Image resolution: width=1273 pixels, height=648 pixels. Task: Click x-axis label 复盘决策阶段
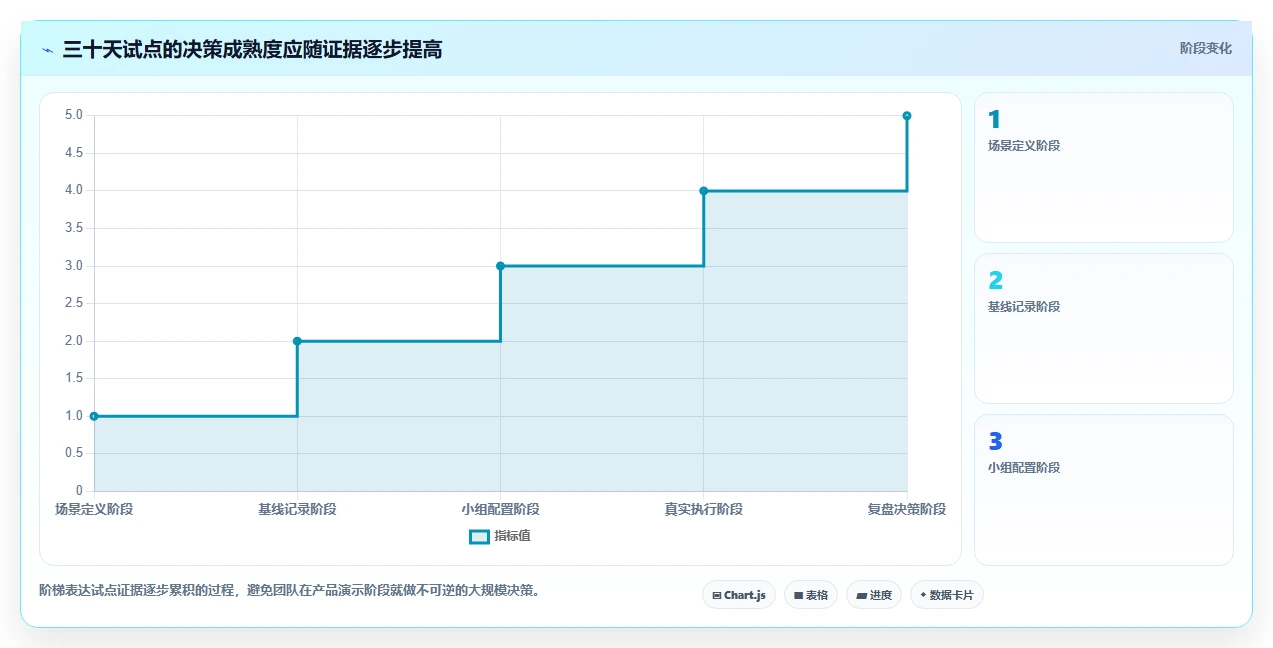coord(907,509)
